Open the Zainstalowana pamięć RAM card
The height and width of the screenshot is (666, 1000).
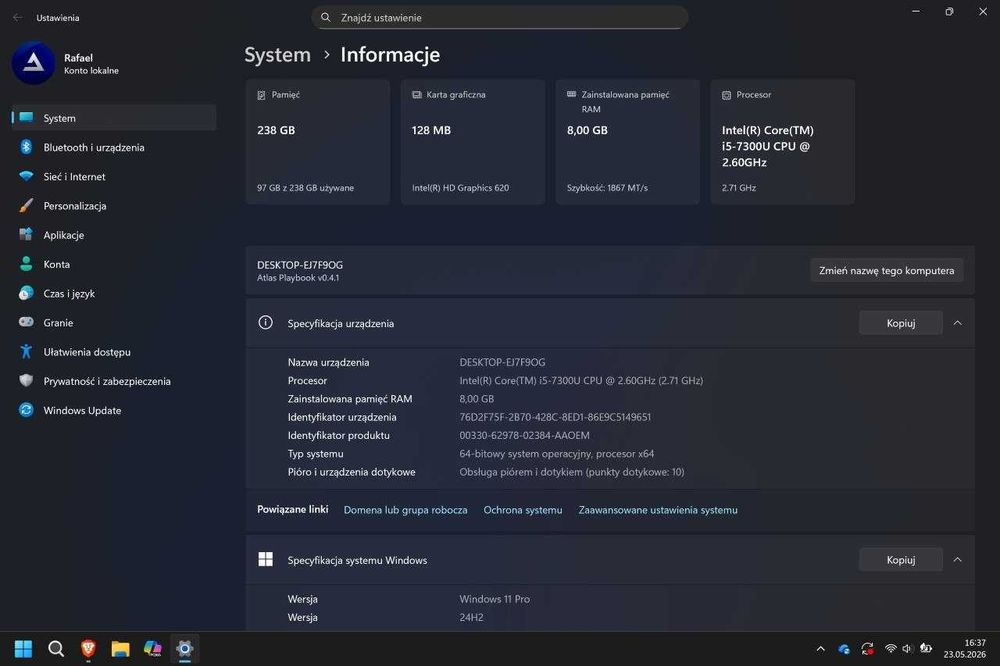628,142
